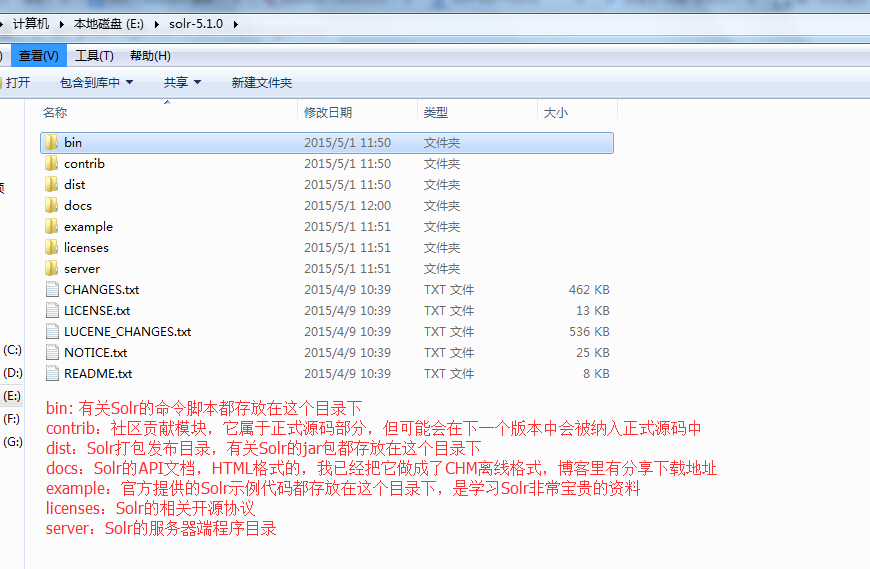Click the 13 KB size value
This screenshot has width=870, height=569.
(x=593, y=311)
